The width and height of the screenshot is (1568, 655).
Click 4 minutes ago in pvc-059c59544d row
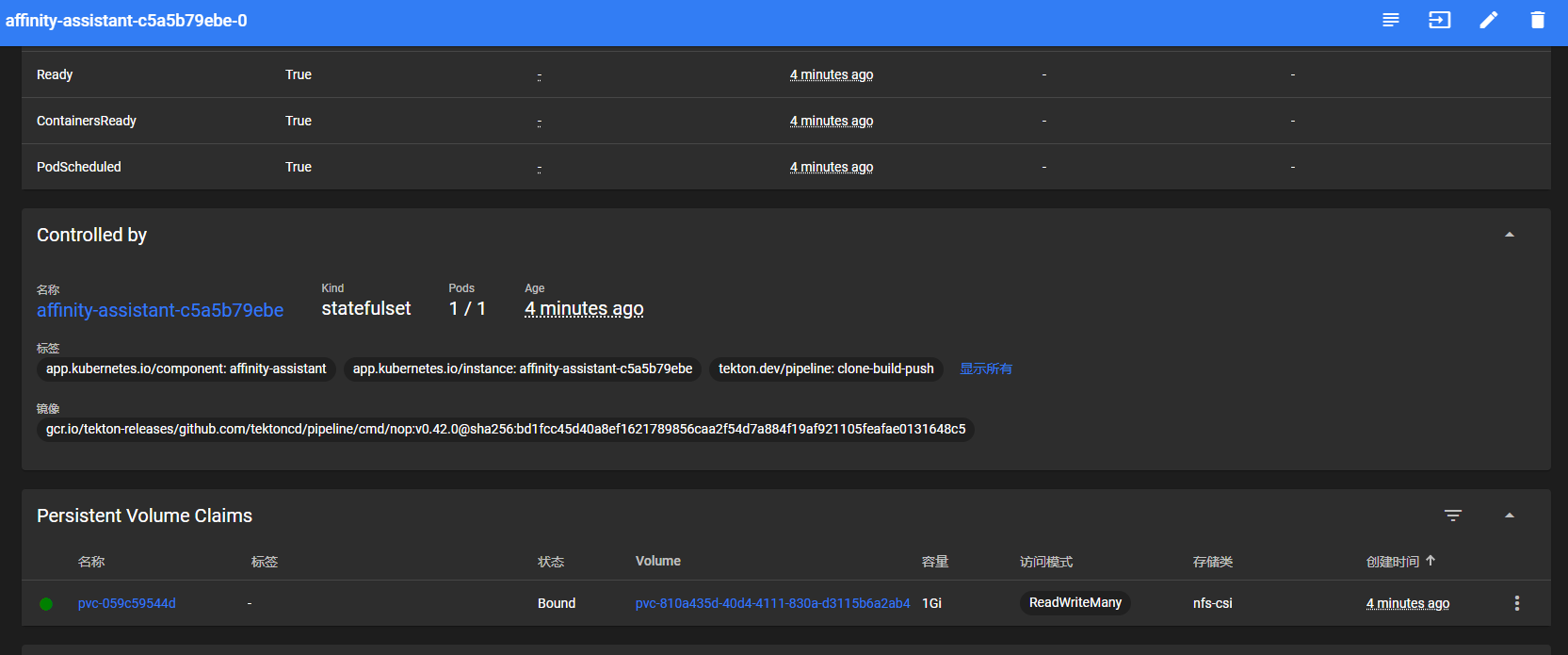(x=1408, y=603)
